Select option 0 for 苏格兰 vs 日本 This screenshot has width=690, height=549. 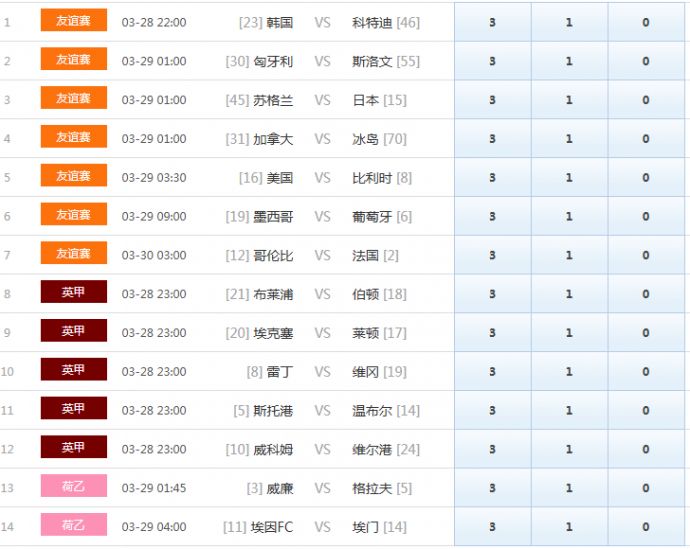pos(646,100)
